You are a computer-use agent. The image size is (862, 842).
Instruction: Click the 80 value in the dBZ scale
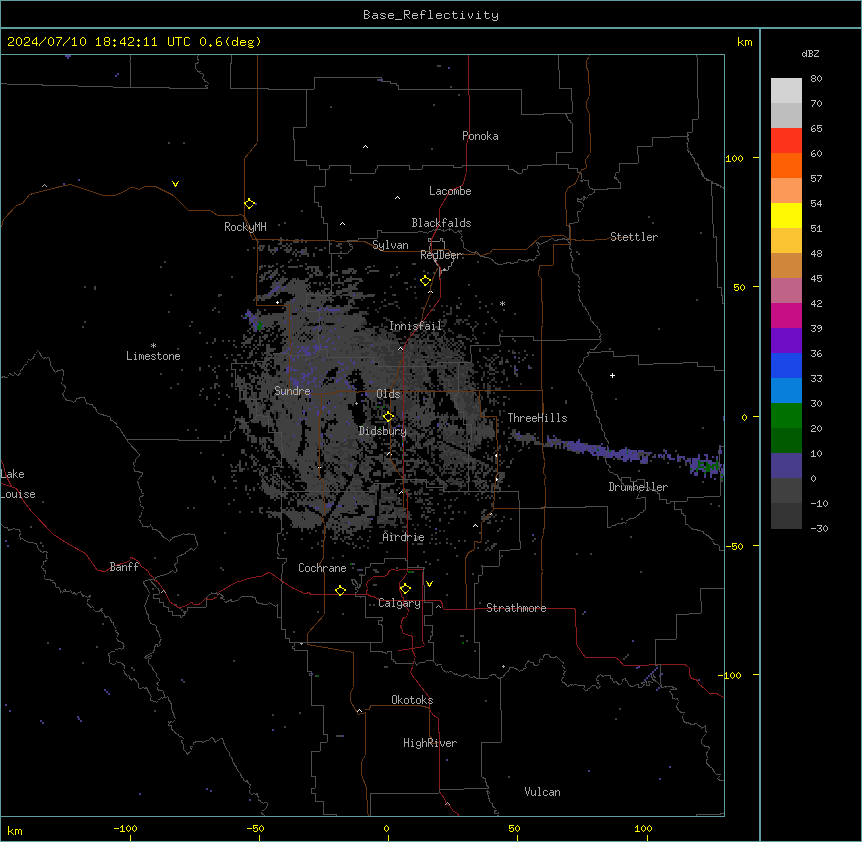pyautogui.click(x=816, y=79)
